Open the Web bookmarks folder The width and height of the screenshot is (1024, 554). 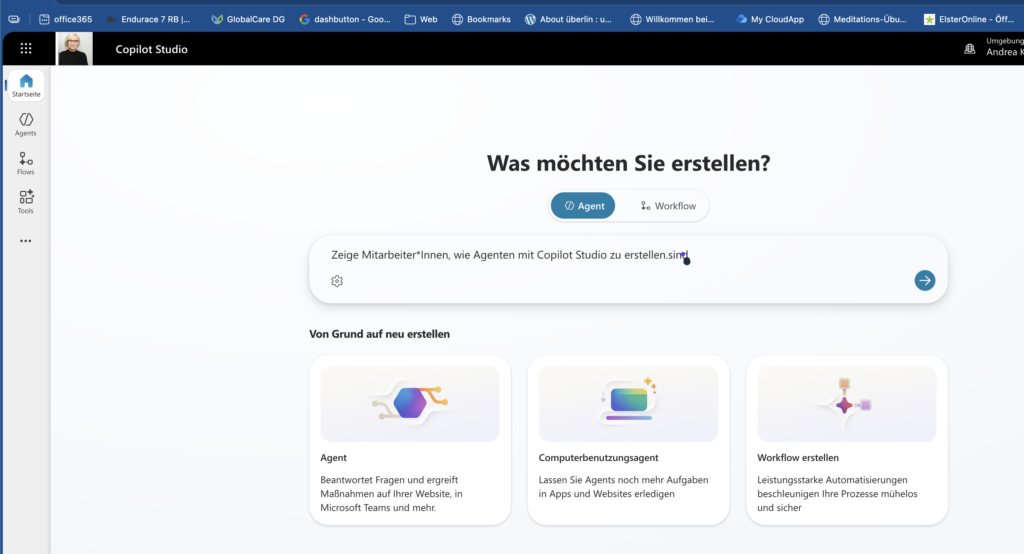click(x=421, y=19)
